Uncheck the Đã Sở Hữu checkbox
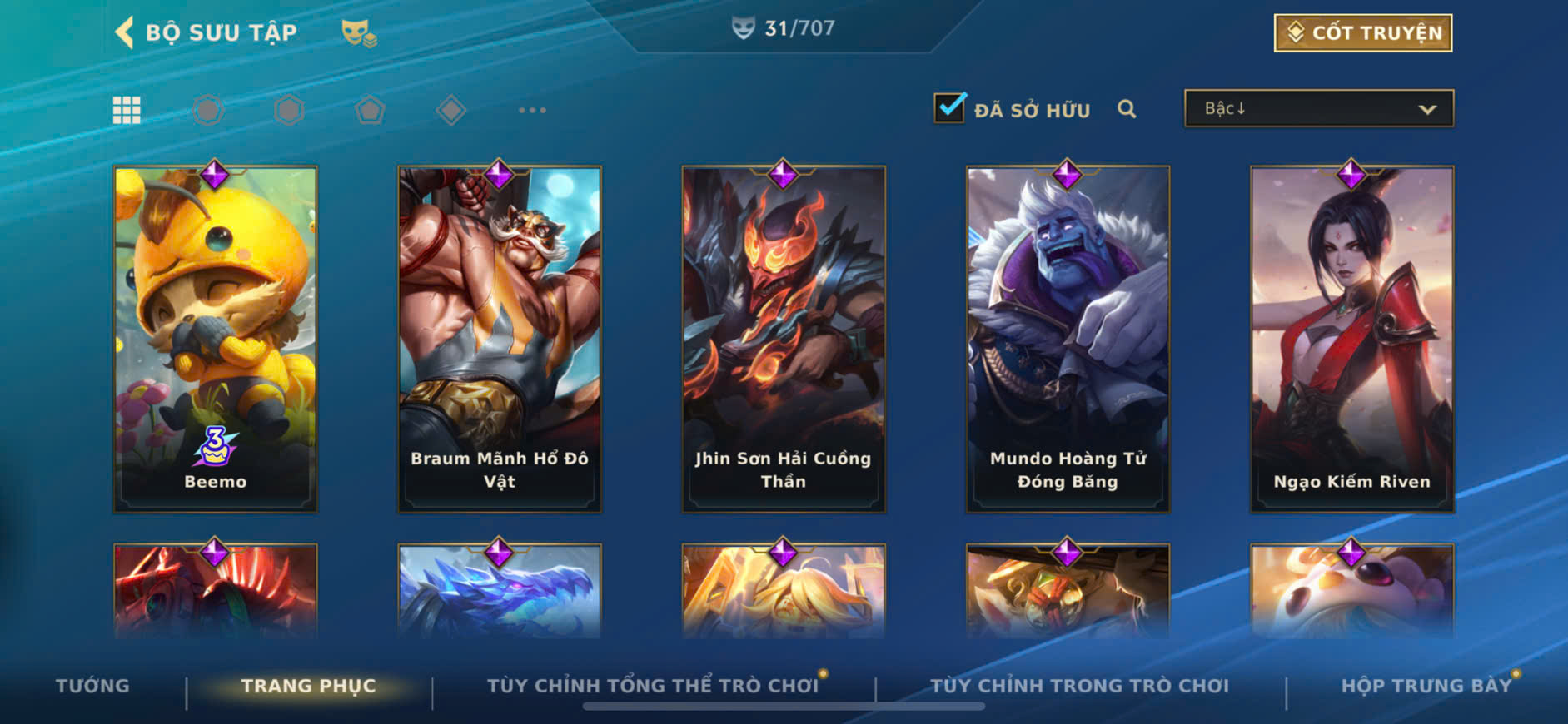Screen dimensions: 1568x724 point(950,107)
